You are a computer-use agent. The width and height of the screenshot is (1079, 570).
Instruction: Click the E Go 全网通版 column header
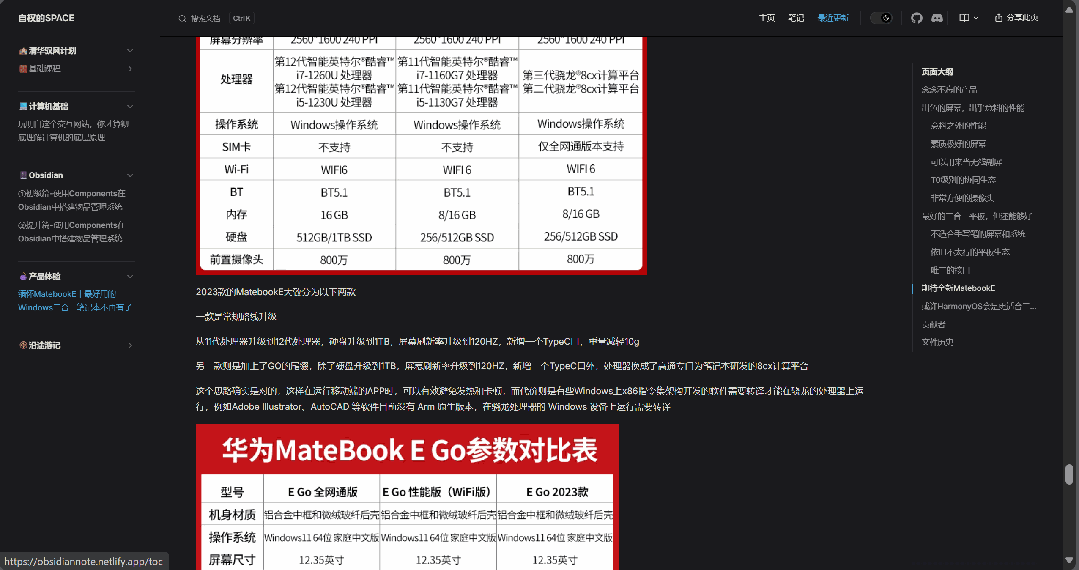(x=322, y=492)
